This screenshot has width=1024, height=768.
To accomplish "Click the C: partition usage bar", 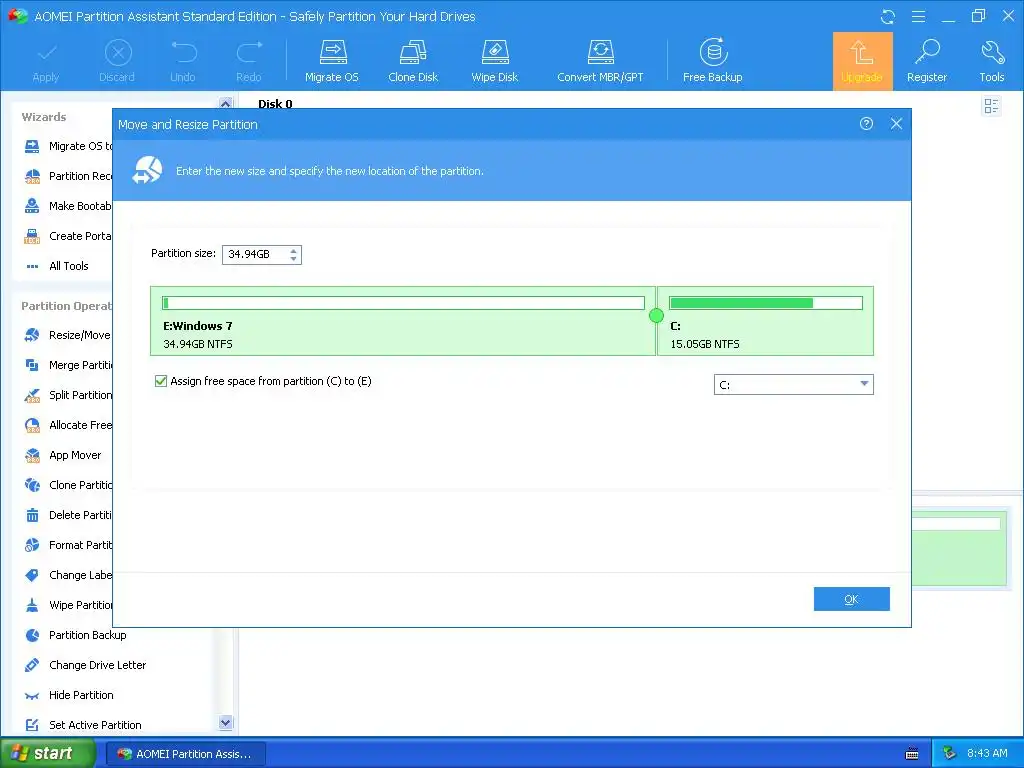I will point(766,303).
